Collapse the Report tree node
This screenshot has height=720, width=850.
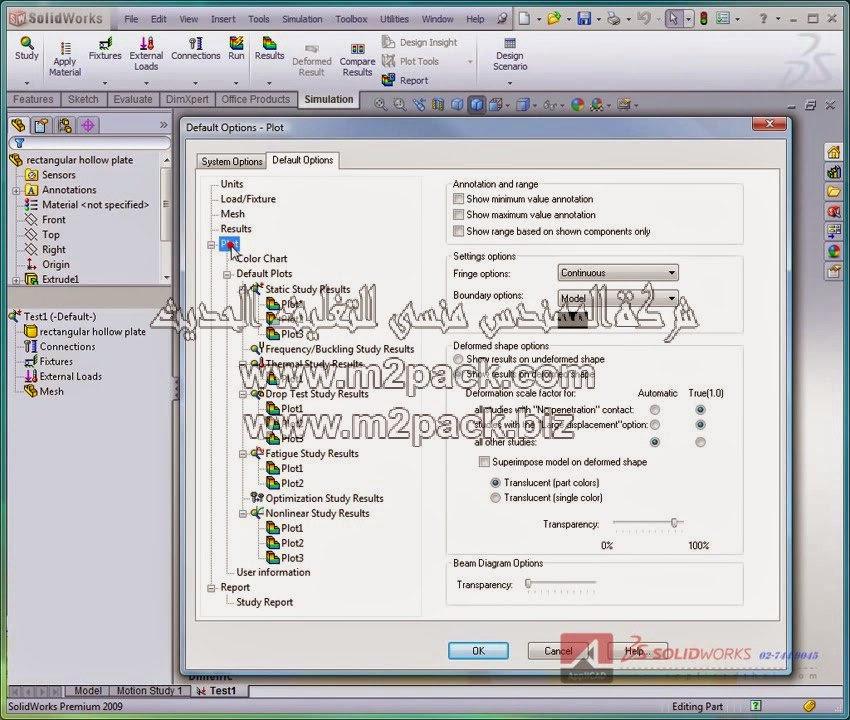[211, 588]
